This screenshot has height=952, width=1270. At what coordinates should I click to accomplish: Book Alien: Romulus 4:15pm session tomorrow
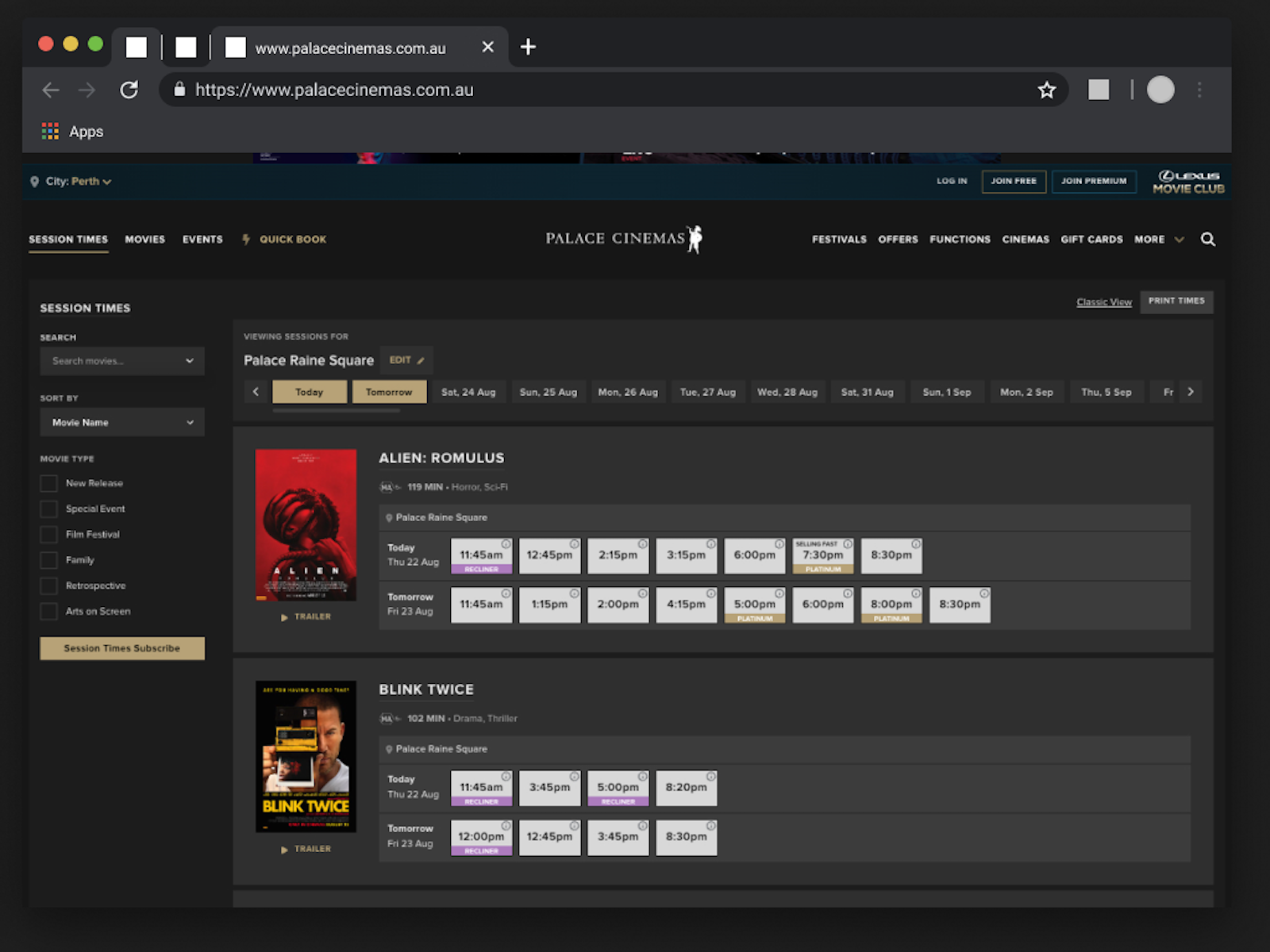tap(687, 605)
